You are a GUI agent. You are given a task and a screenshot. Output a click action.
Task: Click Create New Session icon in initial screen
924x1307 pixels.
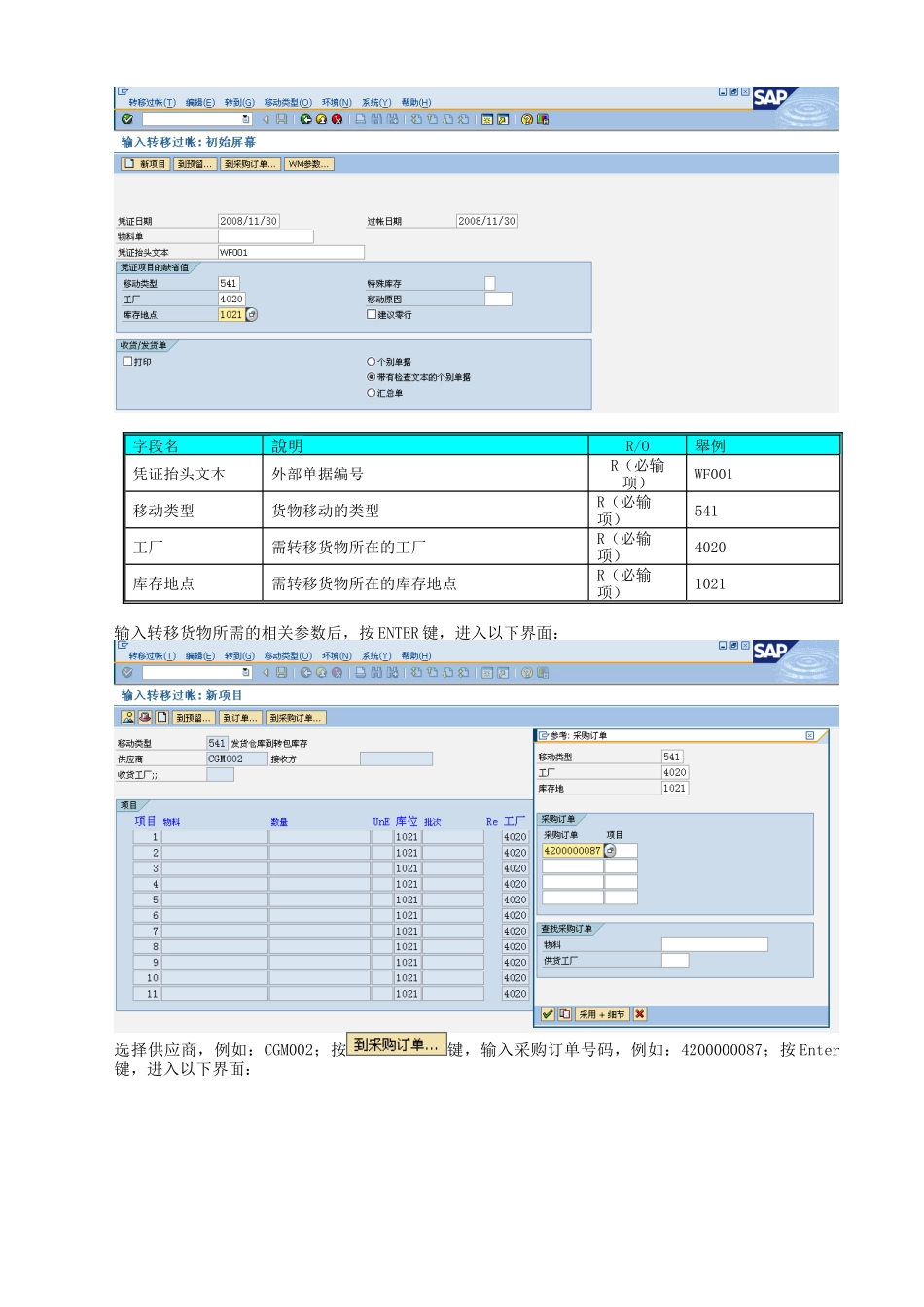[x=487, y=119]
